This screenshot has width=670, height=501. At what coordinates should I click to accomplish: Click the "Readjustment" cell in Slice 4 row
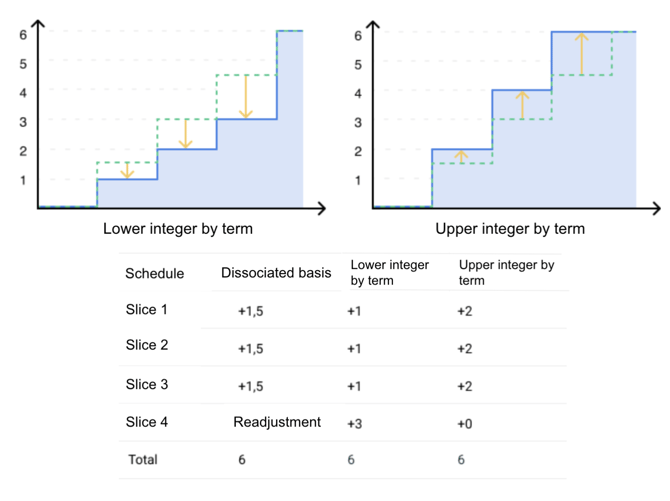click(x=277, y=422)
